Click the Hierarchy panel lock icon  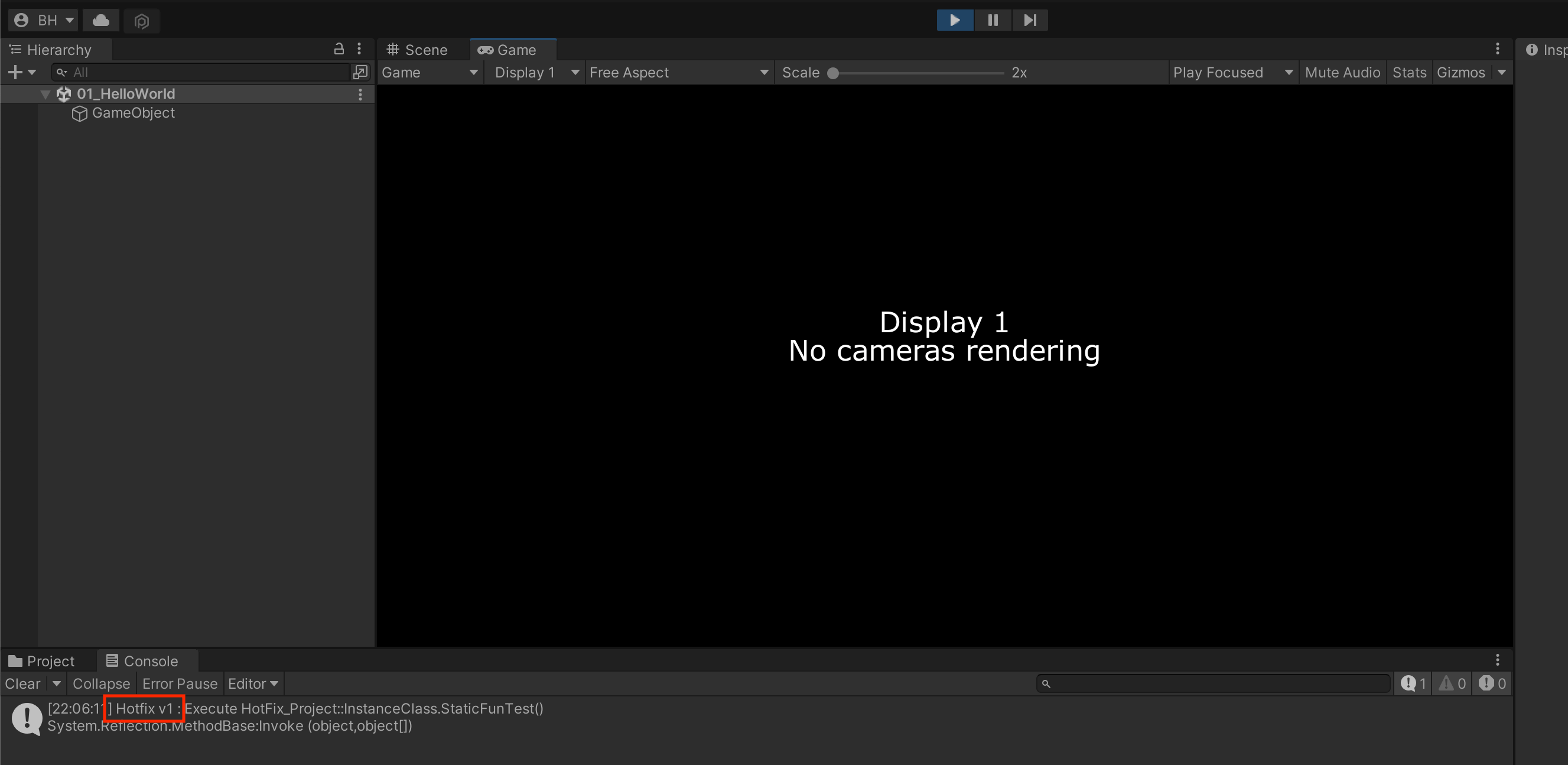339,48
